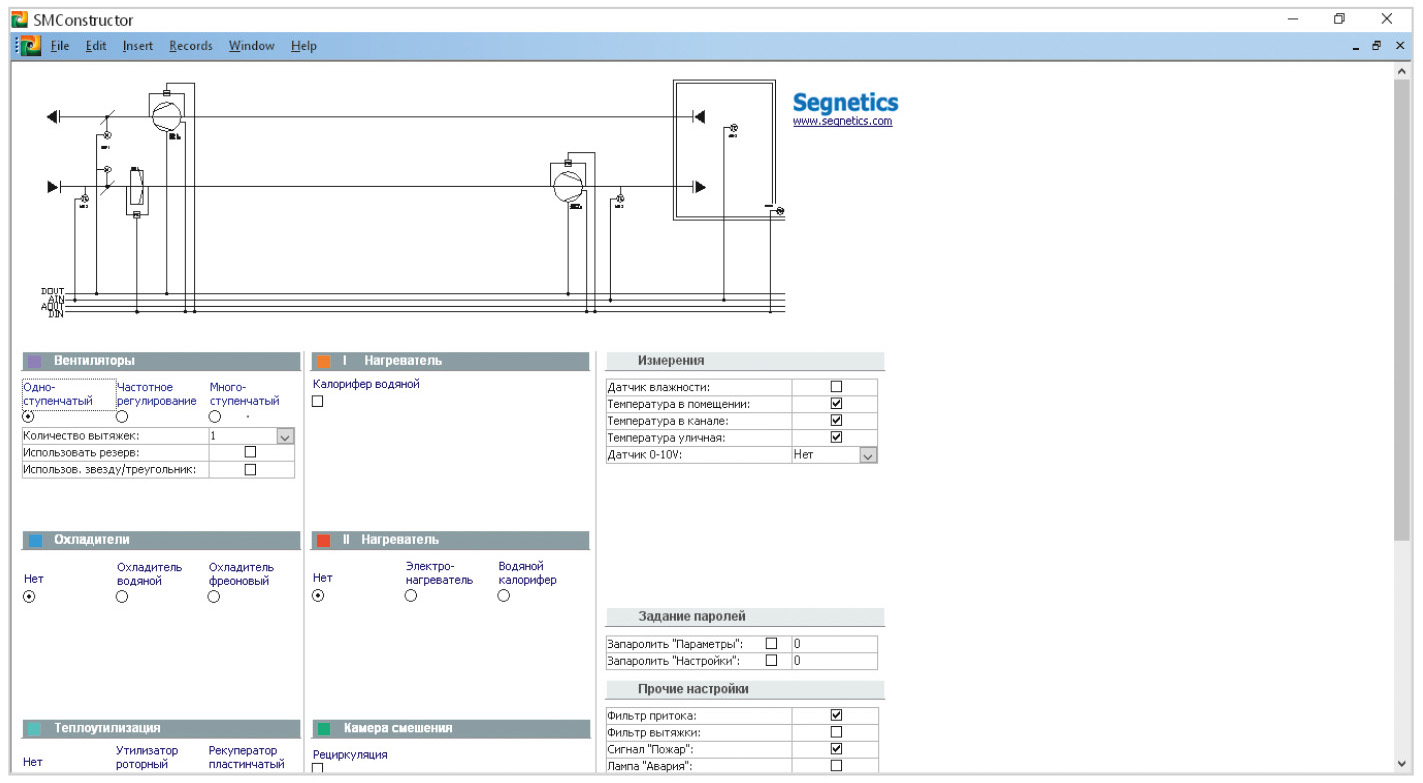Click the Segnetics logo
Image resolution: width=1423 pixels, height=783 pixels.
(845, 102)
